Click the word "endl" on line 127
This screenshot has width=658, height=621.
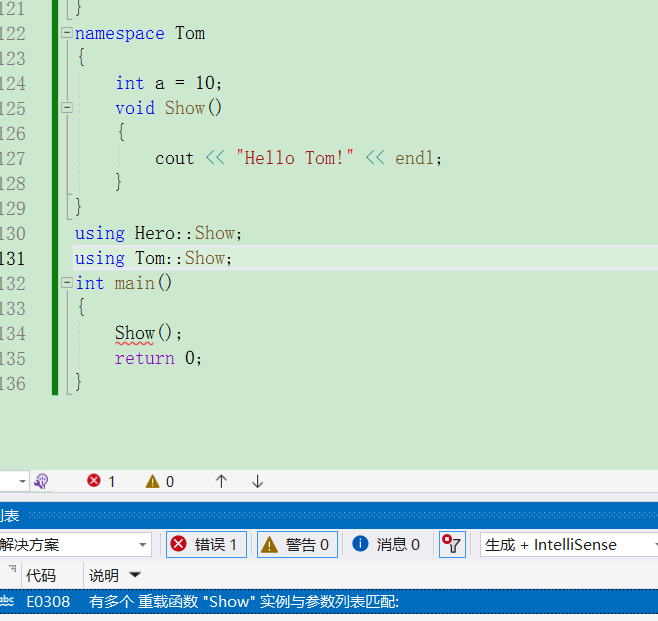(414, 158)
